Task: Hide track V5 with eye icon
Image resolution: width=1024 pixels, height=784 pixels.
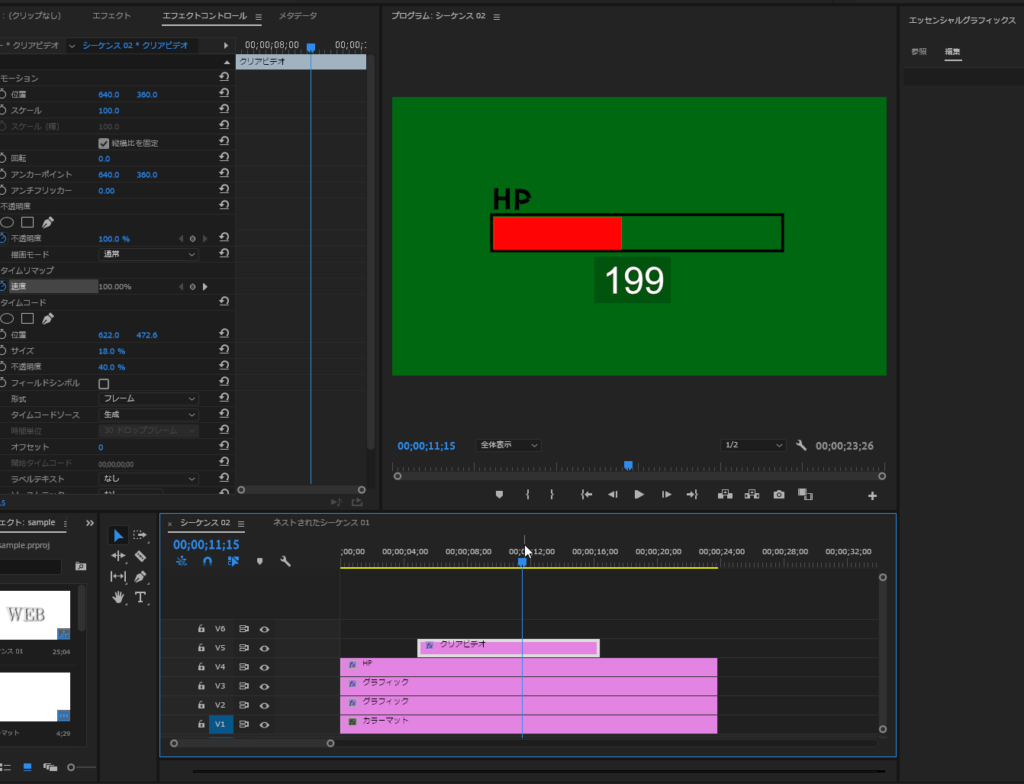Action: point(265,648)
